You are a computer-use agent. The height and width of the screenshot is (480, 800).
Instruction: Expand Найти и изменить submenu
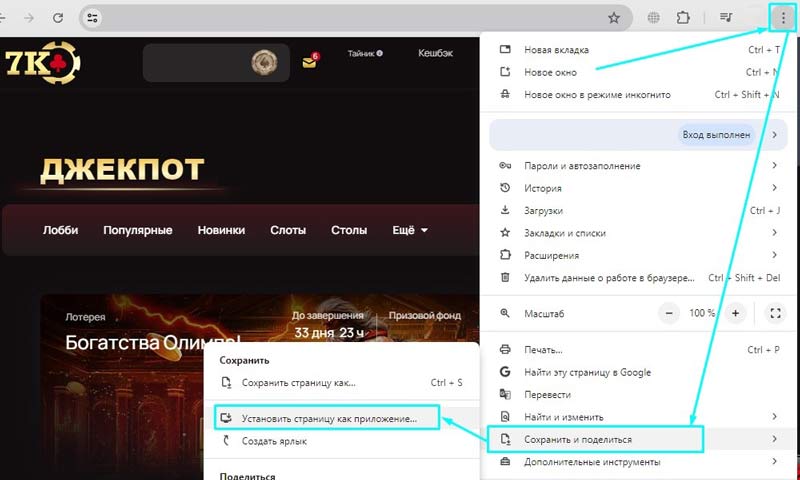[x=638, y=417]
